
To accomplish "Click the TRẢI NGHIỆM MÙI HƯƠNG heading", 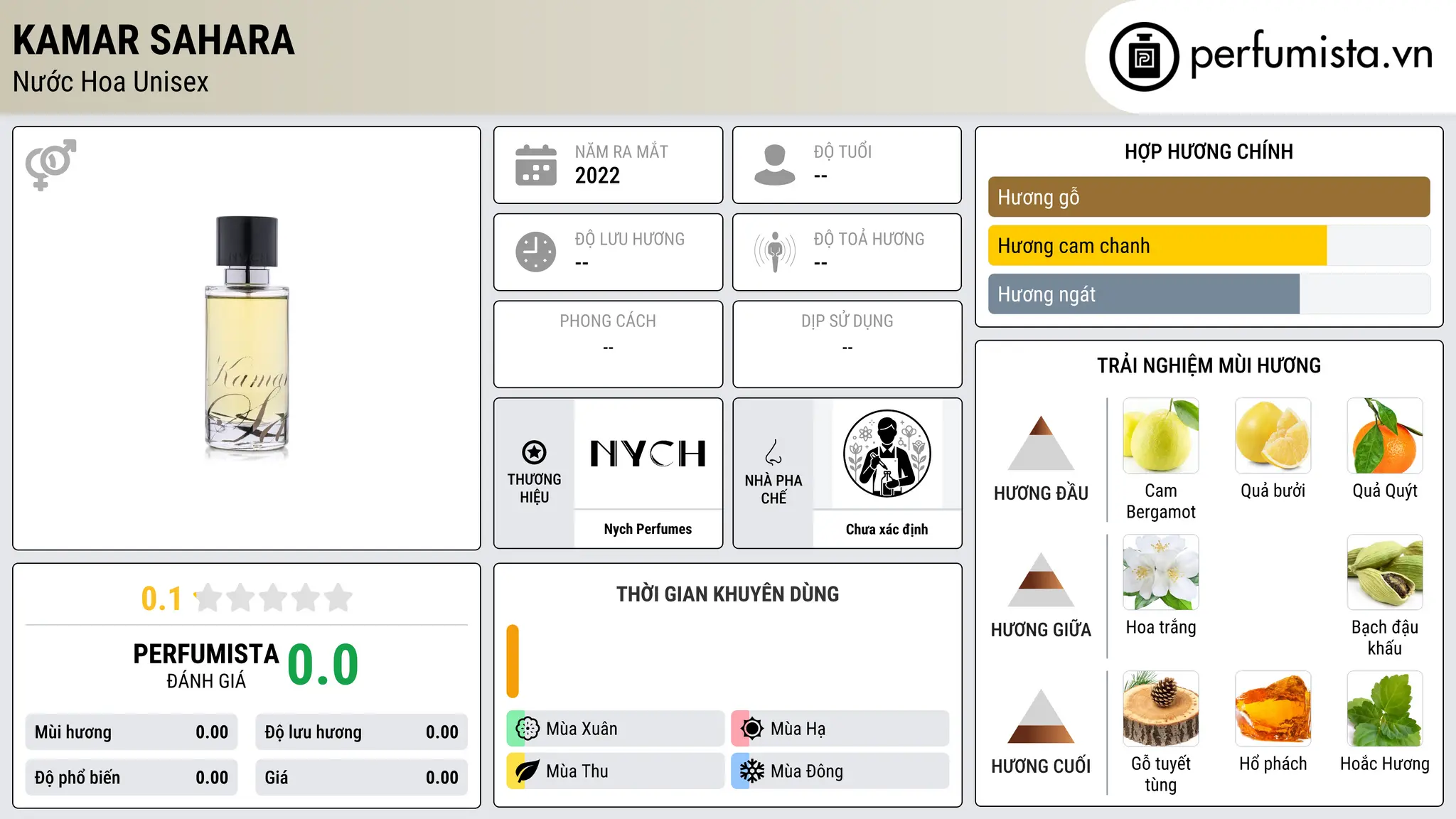I will (1209, 365).
